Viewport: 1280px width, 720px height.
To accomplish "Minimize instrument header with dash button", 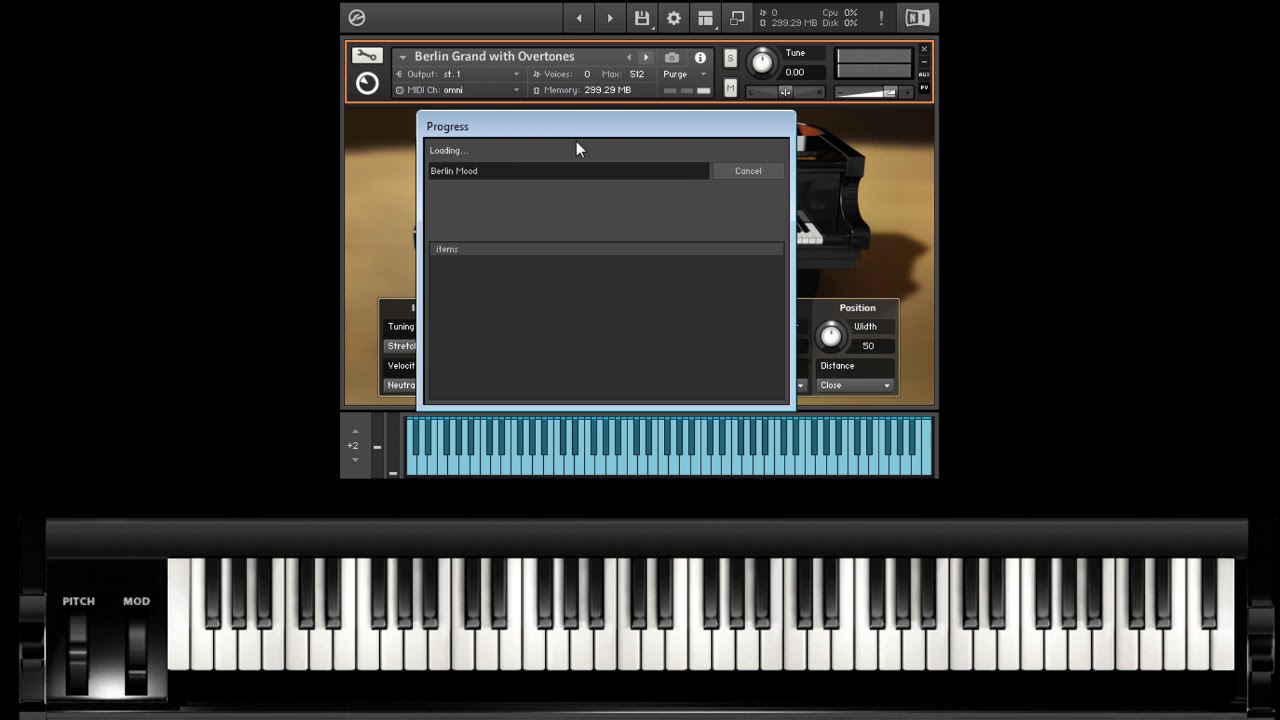I will click(x=924, y=61).
